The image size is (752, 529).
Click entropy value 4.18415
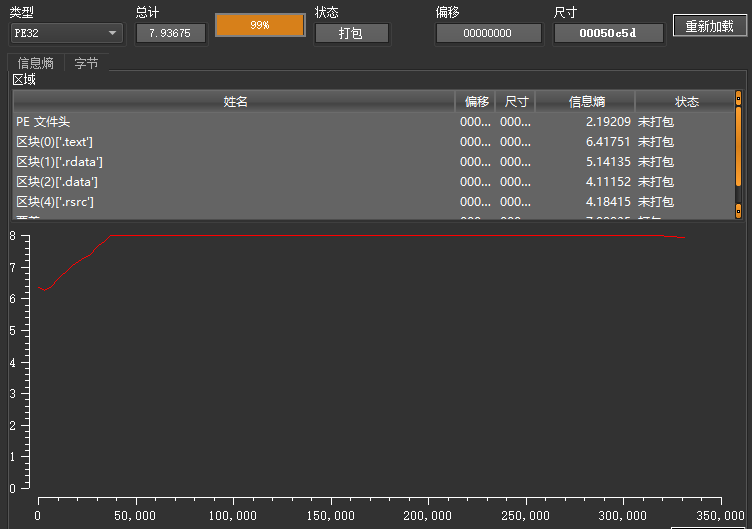coord(608,202)
